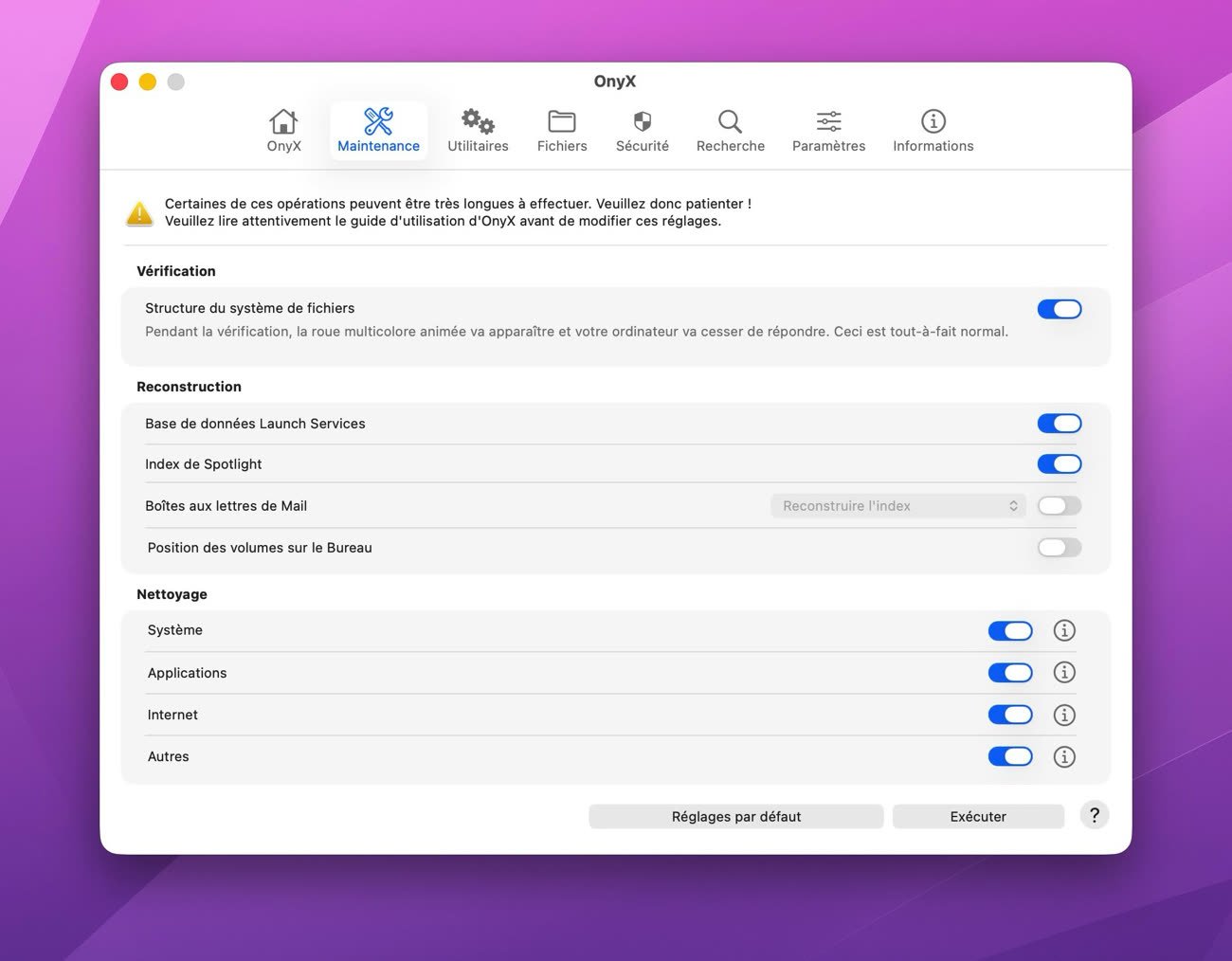This screenshot has width=1232, height=961.
Task: Open the Sécurité shield icon
Action: point(643,121)
